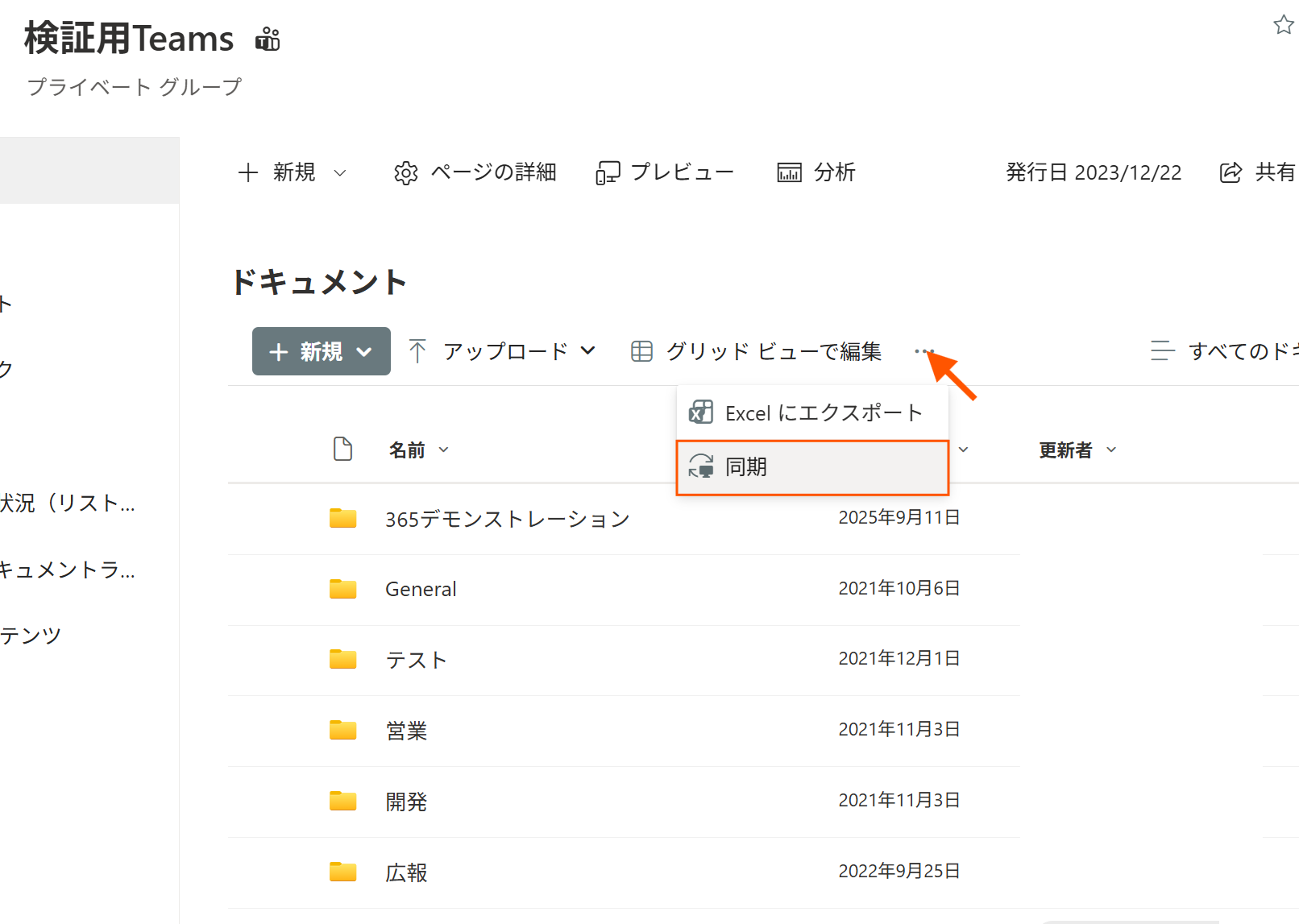Click グリッド ビューで編集 button

pos(756,351)
